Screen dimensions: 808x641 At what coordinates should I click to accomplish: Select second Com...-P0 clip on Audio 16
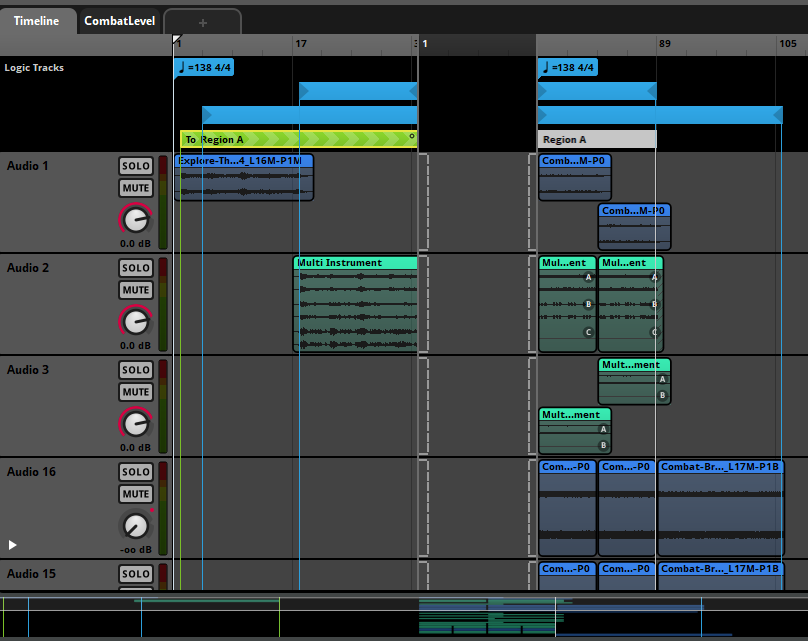[627, 508]
